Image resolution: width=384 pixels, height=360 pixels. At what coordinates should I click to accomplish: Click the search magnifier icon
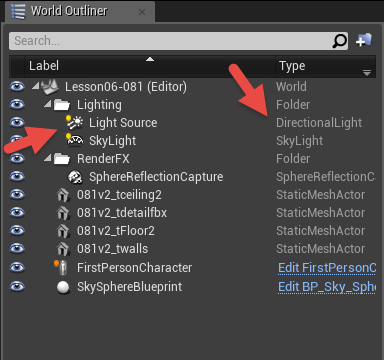click(x=339, y=41)
